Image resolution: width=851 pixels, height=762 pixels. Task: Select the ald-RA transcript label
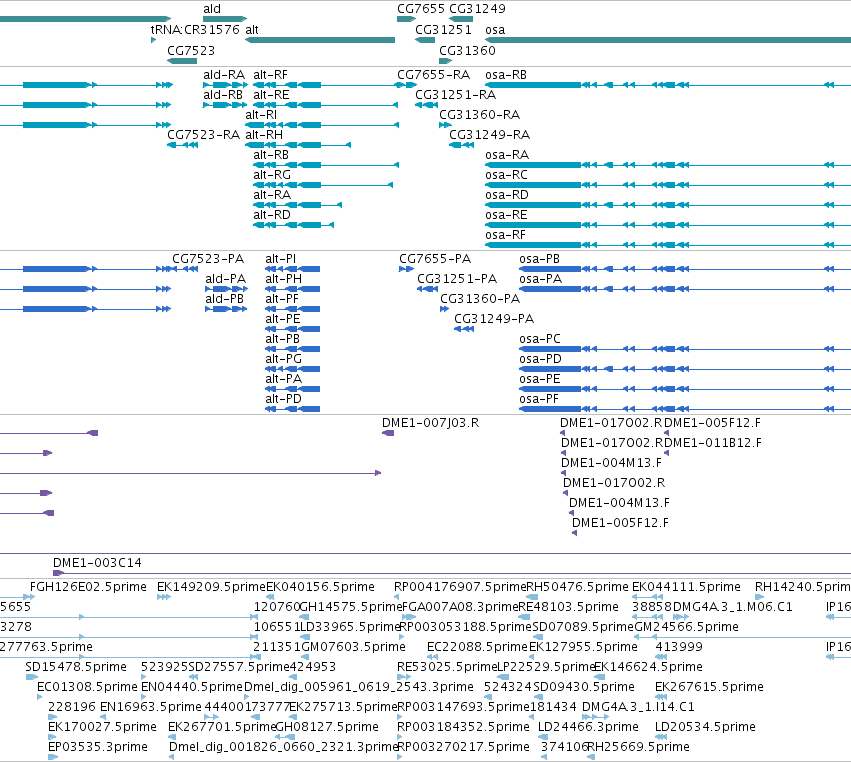tap(224, 75)
